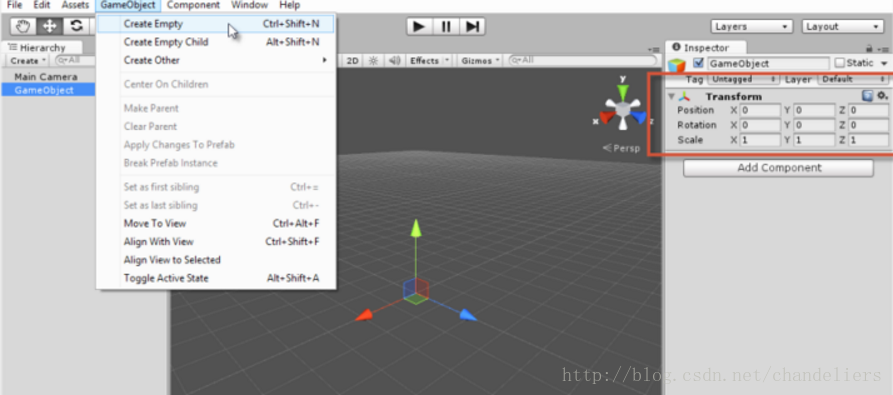
Task: Open the Gizmos dropdown
Action: (481, 60)
